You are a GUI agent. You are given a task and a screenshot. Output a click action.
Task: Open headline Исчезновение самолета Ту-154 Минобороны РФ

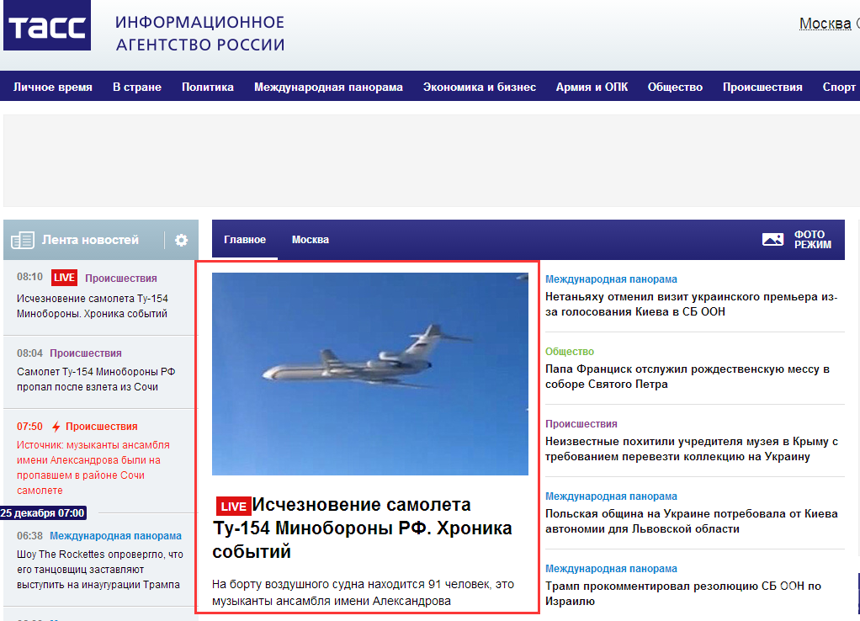click(x=362, y=528)
